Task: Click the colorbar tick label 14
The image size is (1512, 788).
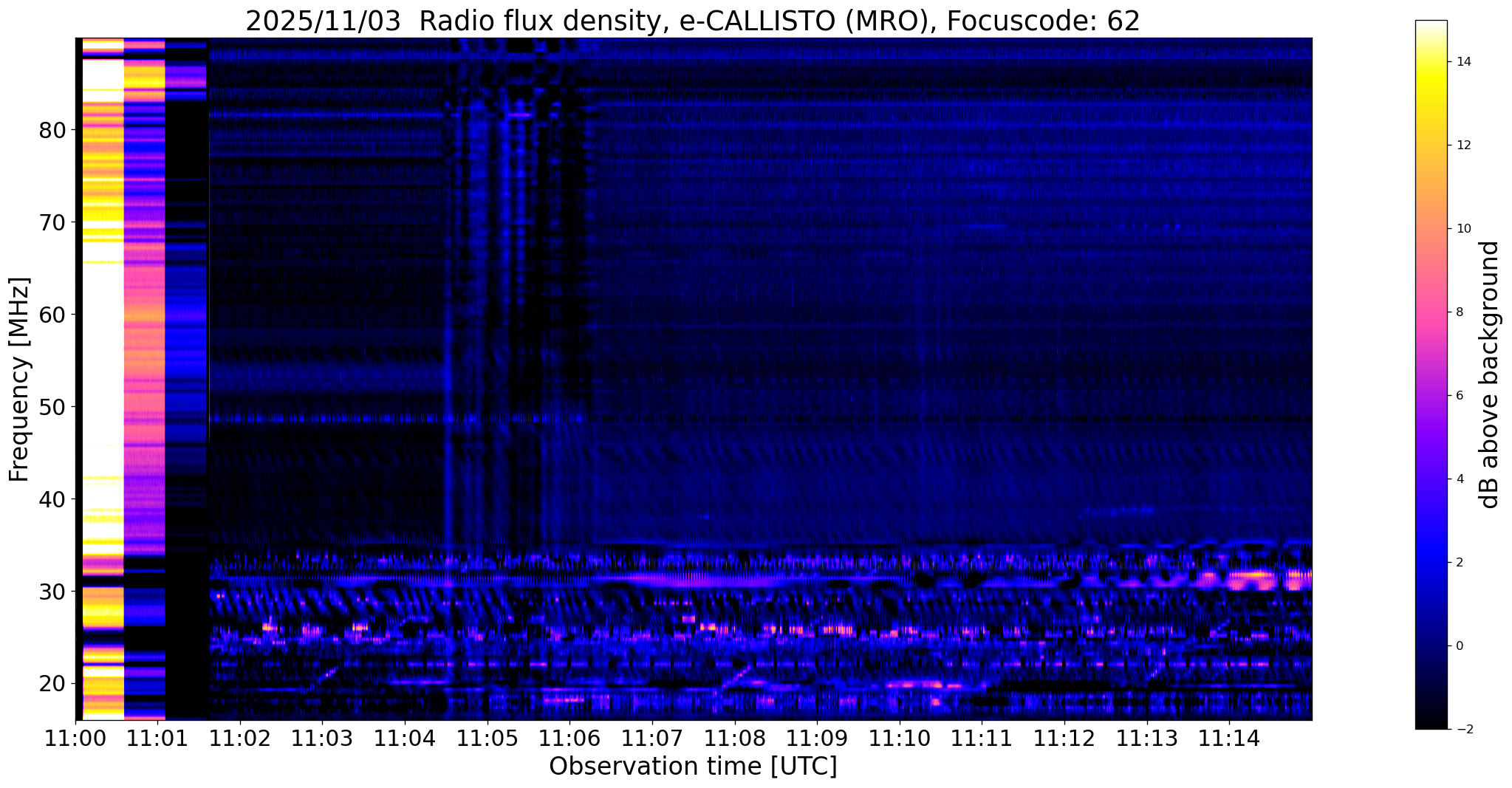Action: tap(1463, 62)
